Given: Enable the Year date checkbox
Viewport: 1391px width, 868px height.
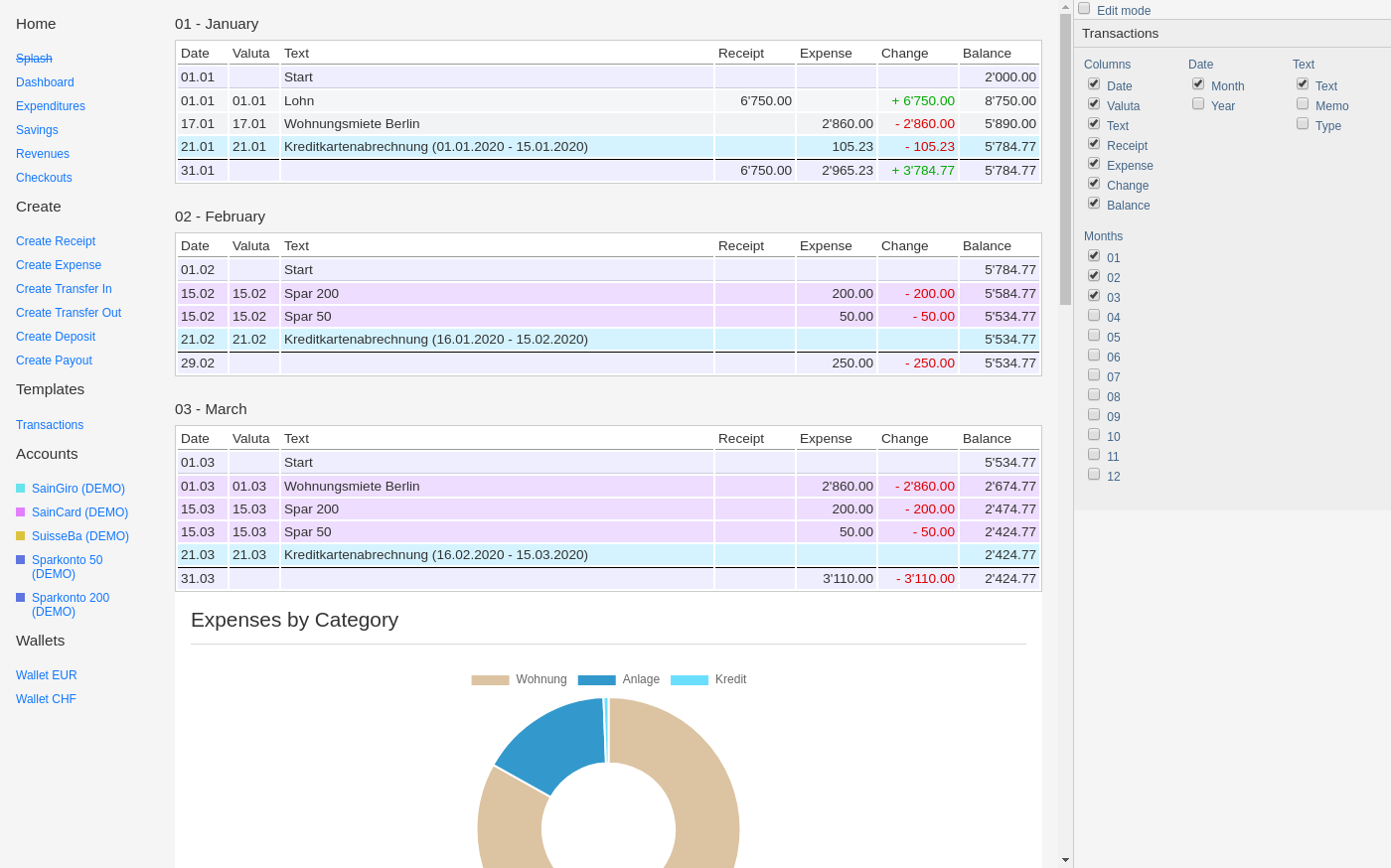Looking at the screenshot, I should pyautogui.click(x=1198, y=103).
